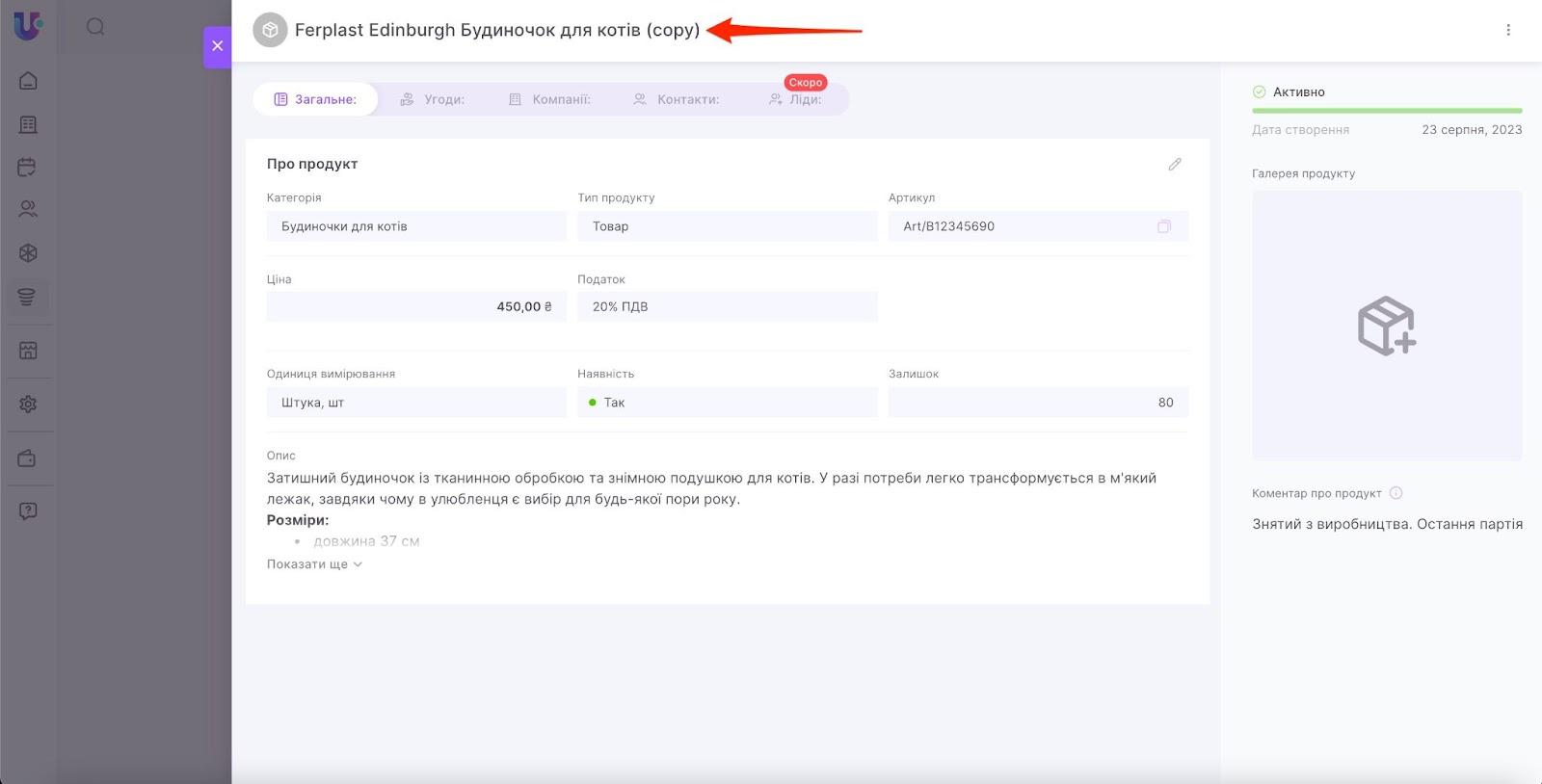The height and width of the screenshot is (784, 1542).
Task: Close the product panel with purple X
Action: coord(217,46)
